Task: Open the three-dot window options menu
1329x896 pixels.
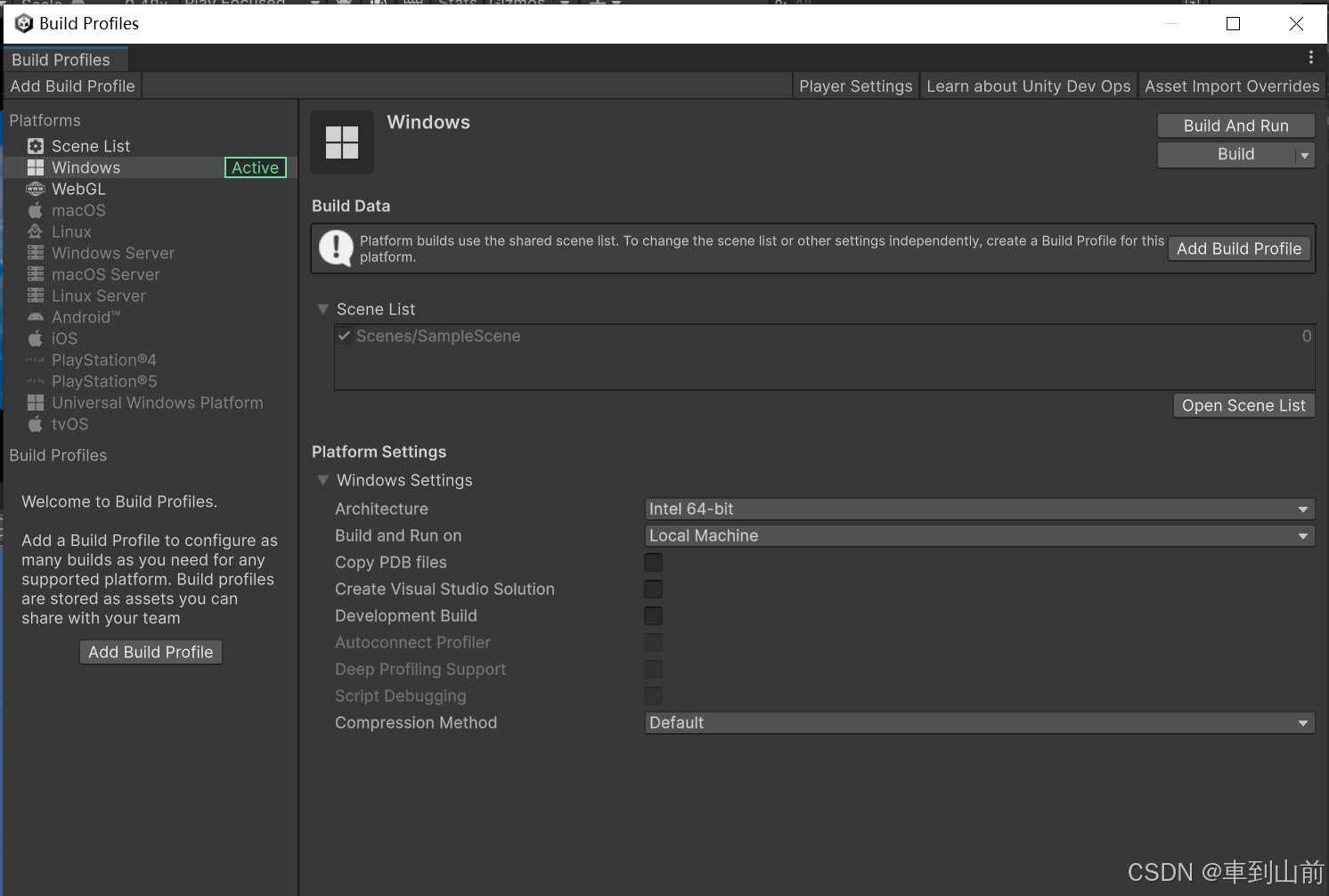Action: [1310, 57]
